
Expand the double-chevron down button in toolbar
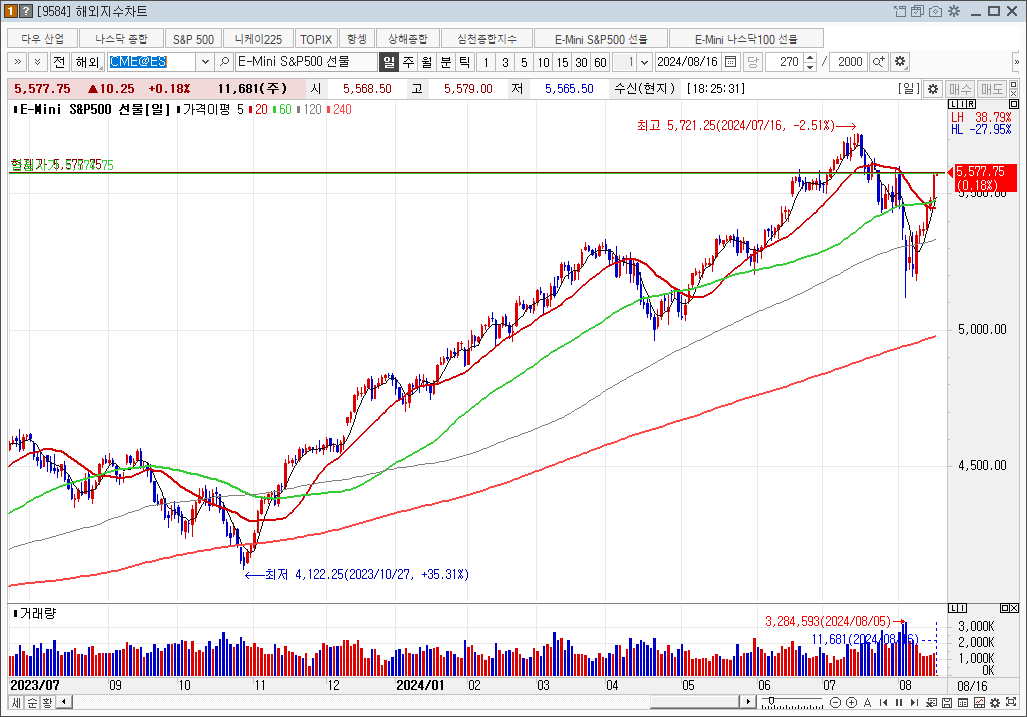(x=37, y=62)
